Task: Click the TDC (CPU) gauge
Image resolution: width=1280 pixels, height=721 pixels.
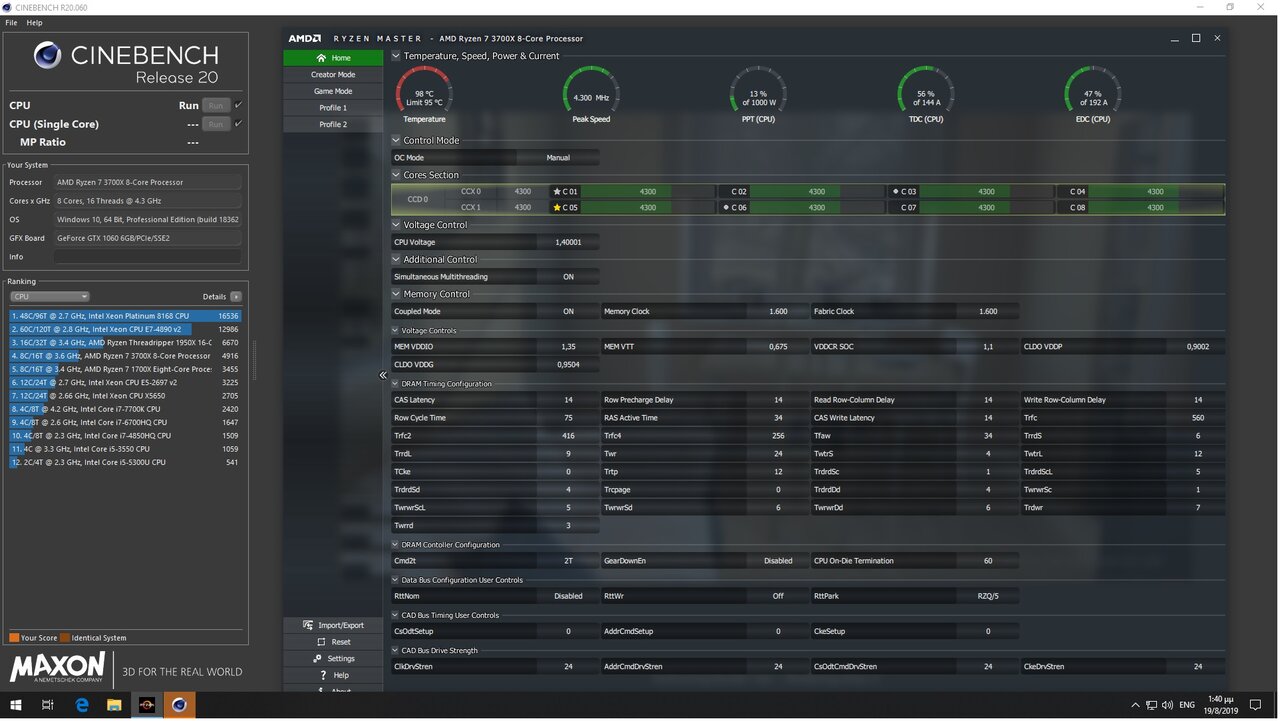Action: point(926,95)
